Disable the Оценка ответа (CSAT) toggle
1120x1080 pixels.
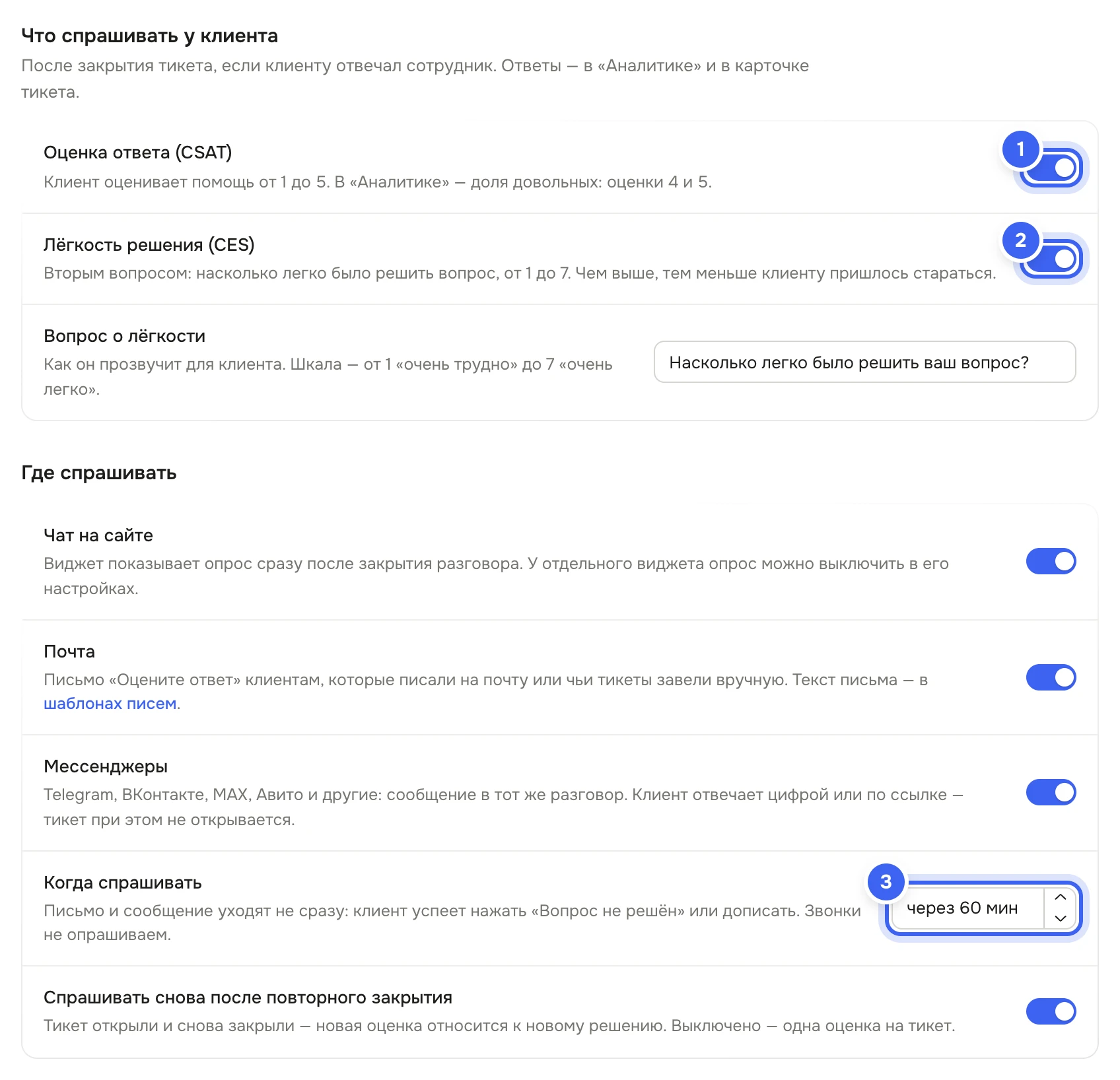tap(1051, 168)
